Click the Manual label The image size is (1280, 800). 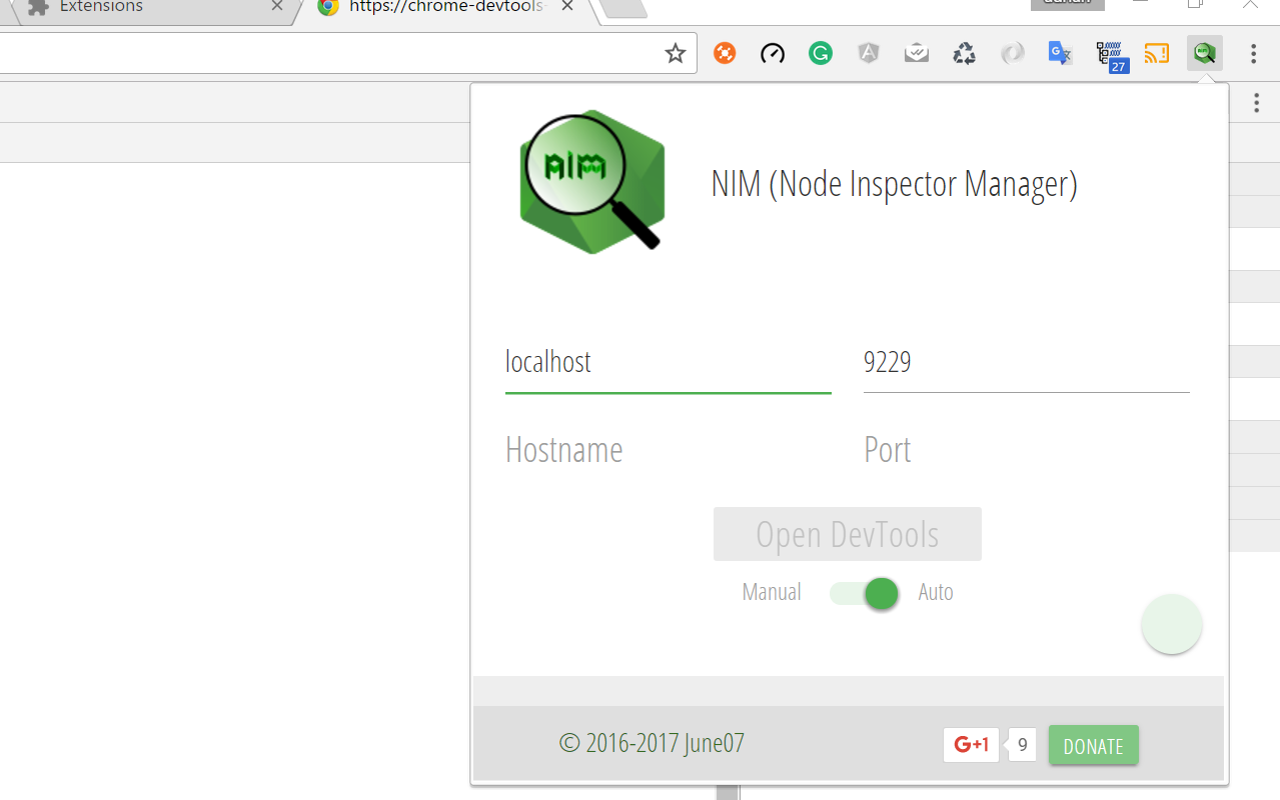tap(771, 592)
